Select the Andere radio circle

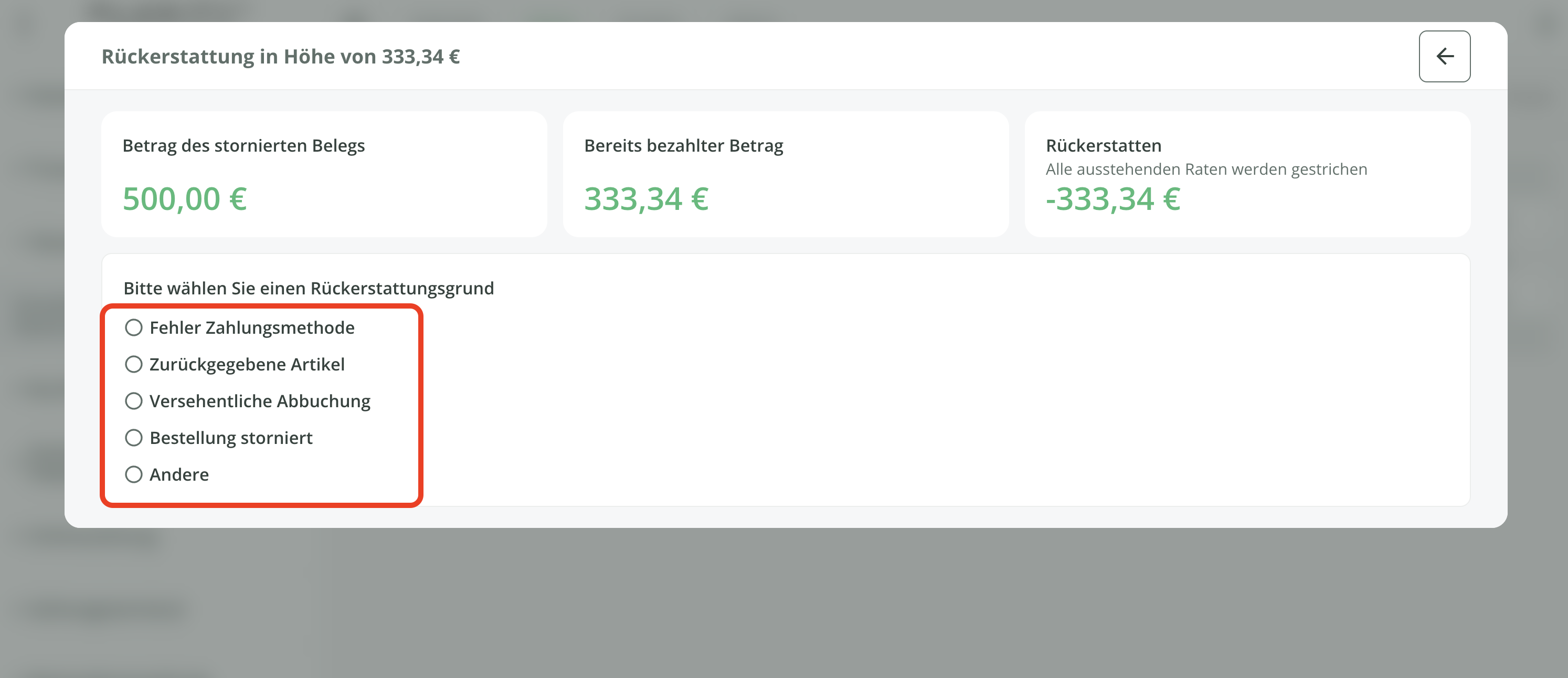click(x=133, y=474)
